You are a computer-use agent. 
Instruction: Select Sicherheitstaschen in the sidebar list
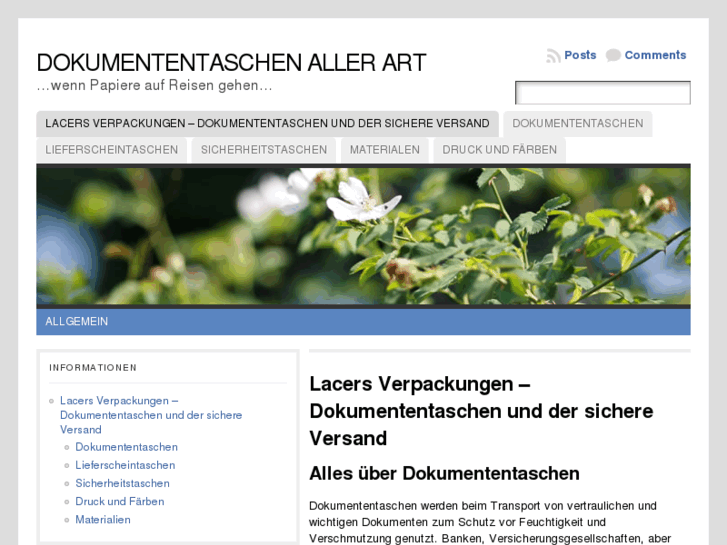[x=122, y=483]
